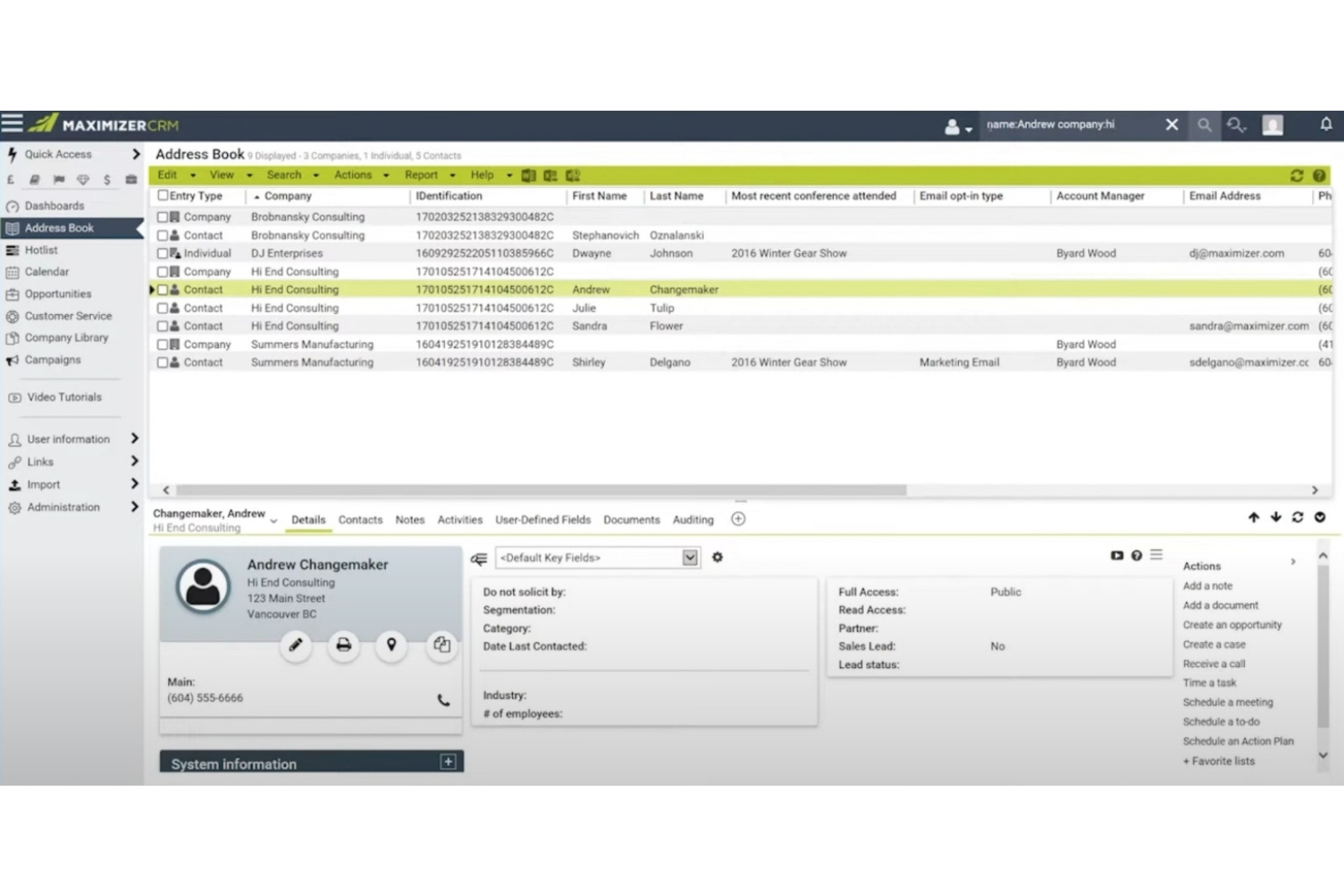Screen dimensions: 1344x896
Task: Check the Hi End Consulting Company row
Action: (163, 271)
